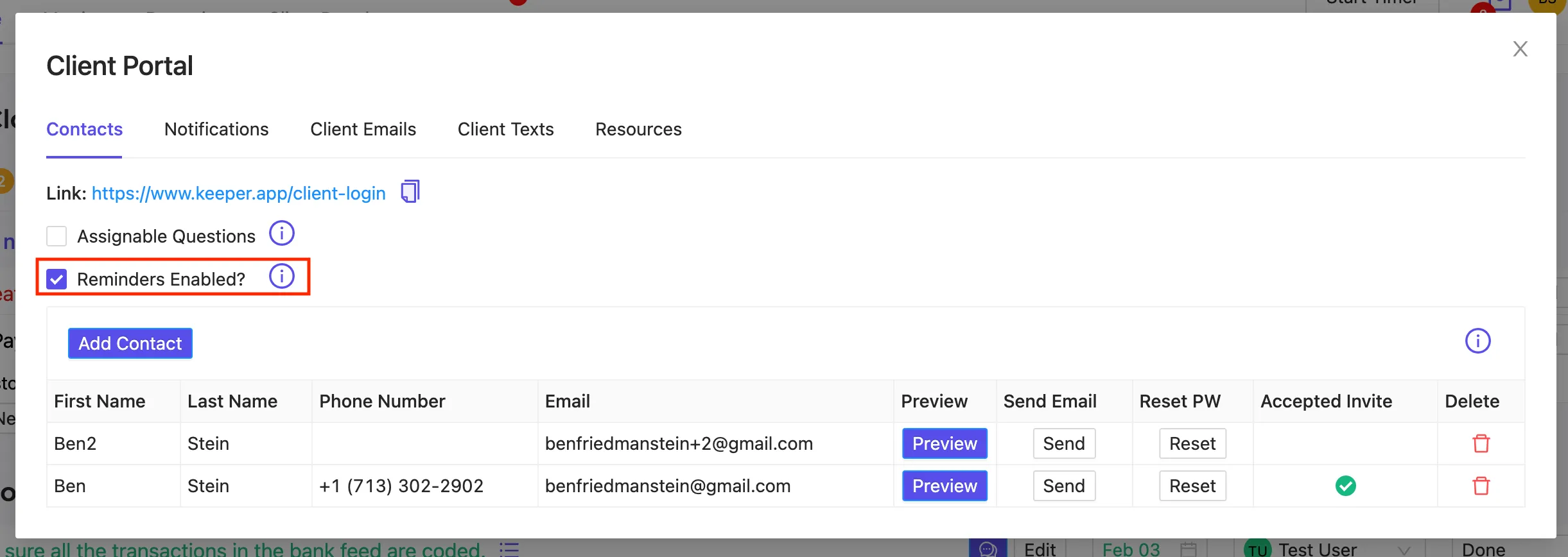Reset password for benfriedmanstein@gmail.com

1192,486
